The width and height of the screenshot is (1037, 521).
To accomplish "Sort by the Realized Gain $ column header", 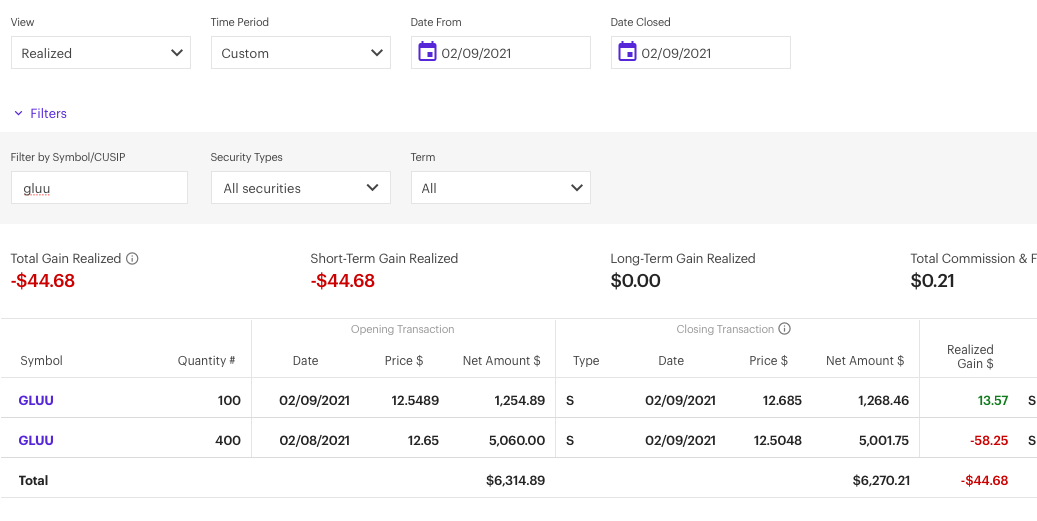I will click(x=970, y=357).
